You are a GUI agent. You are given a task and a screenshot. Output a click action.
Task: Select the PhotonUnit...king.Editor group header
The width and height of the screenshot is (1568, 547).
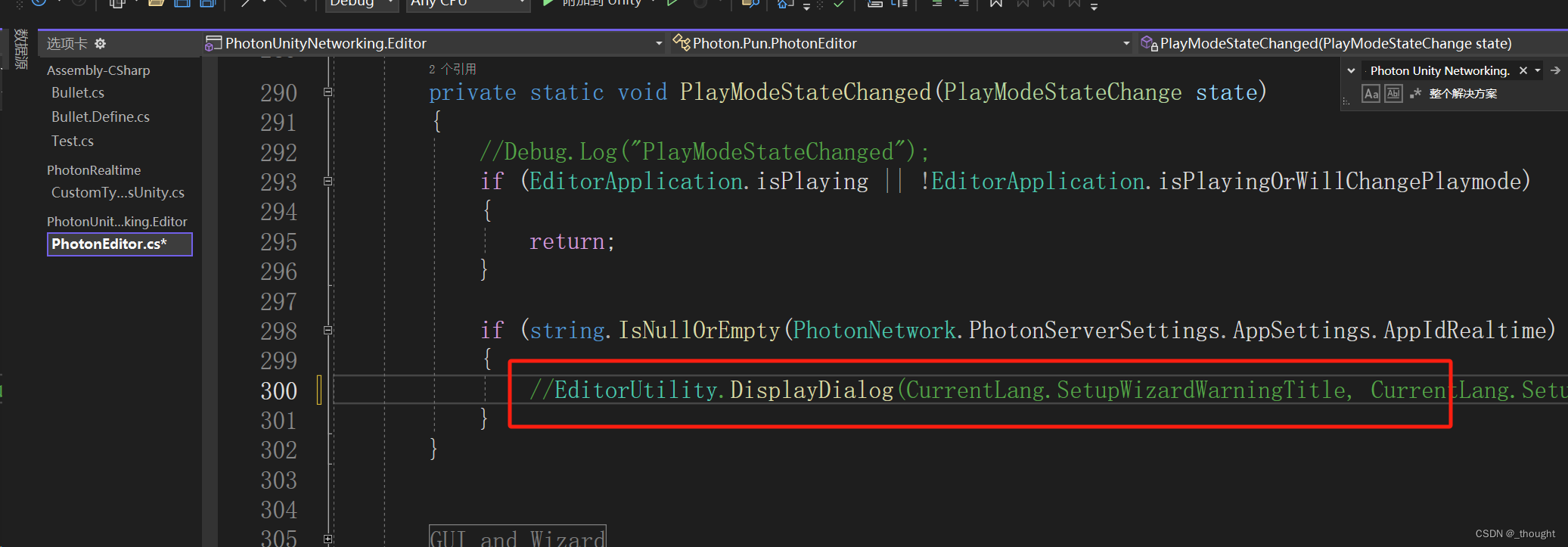[x=117, y=222]
